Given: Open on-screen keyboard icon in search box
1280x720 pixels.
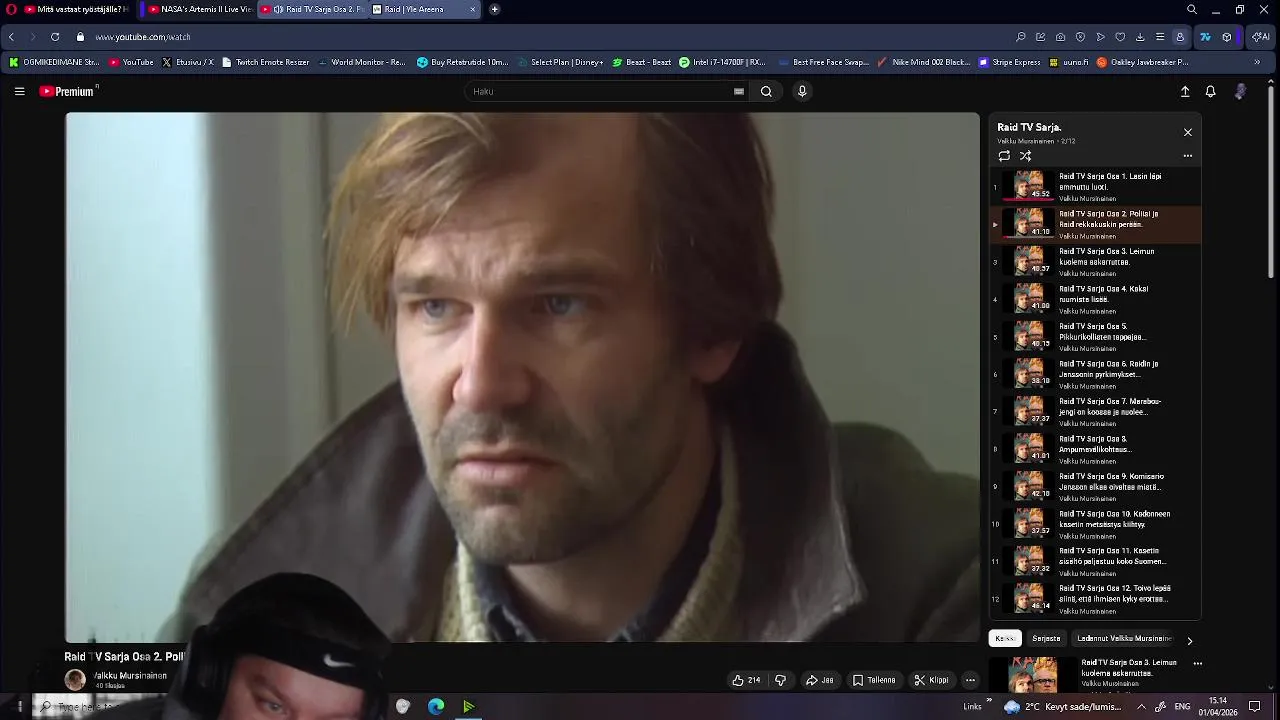Looking at the screenshot, I should point(739,91).
